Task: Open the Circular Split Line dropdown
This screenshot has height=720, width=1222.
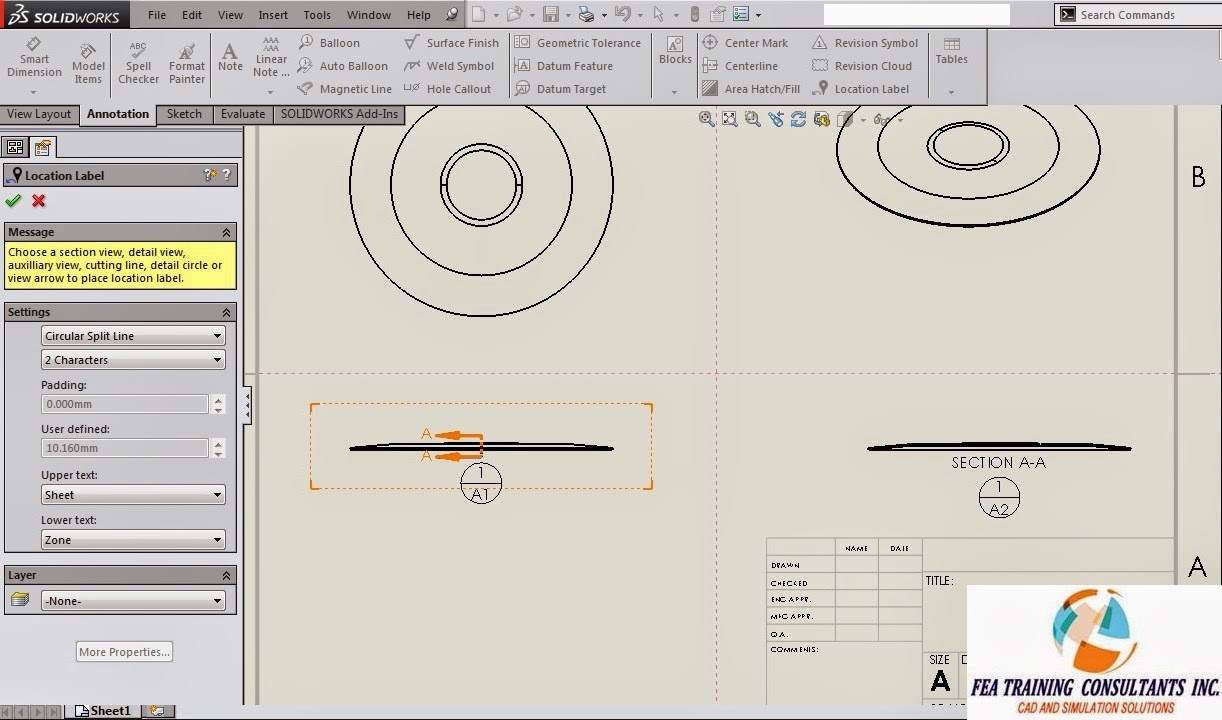Action: tap(220, 335)
